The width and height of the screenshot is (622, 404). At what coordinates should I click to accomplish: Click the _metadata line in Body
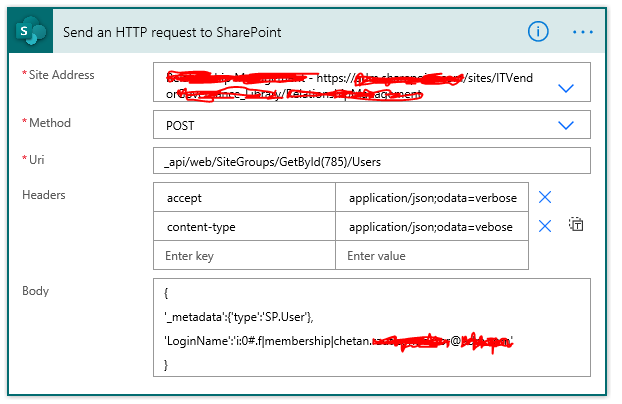pyautogui.click(x=238, y=317)
